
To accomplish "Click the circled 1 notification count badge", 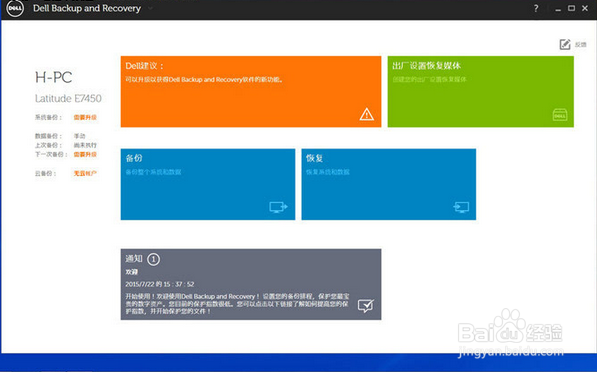I will pos(153,259).
